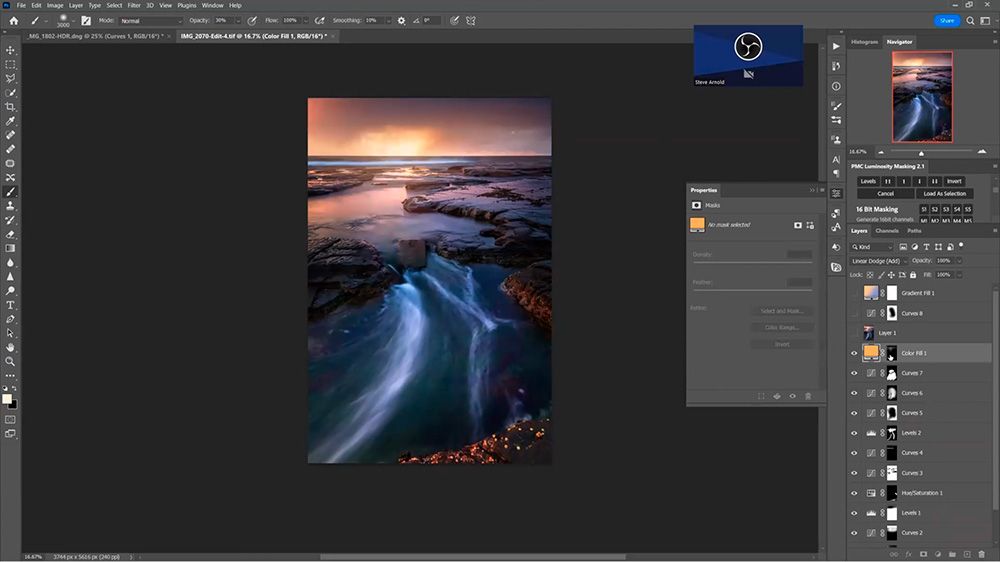Image resolution: width=1000 pixels, height=562 pixels.
Task: Hide the Color Fill 1 layer
Action: tap(854, 353)
